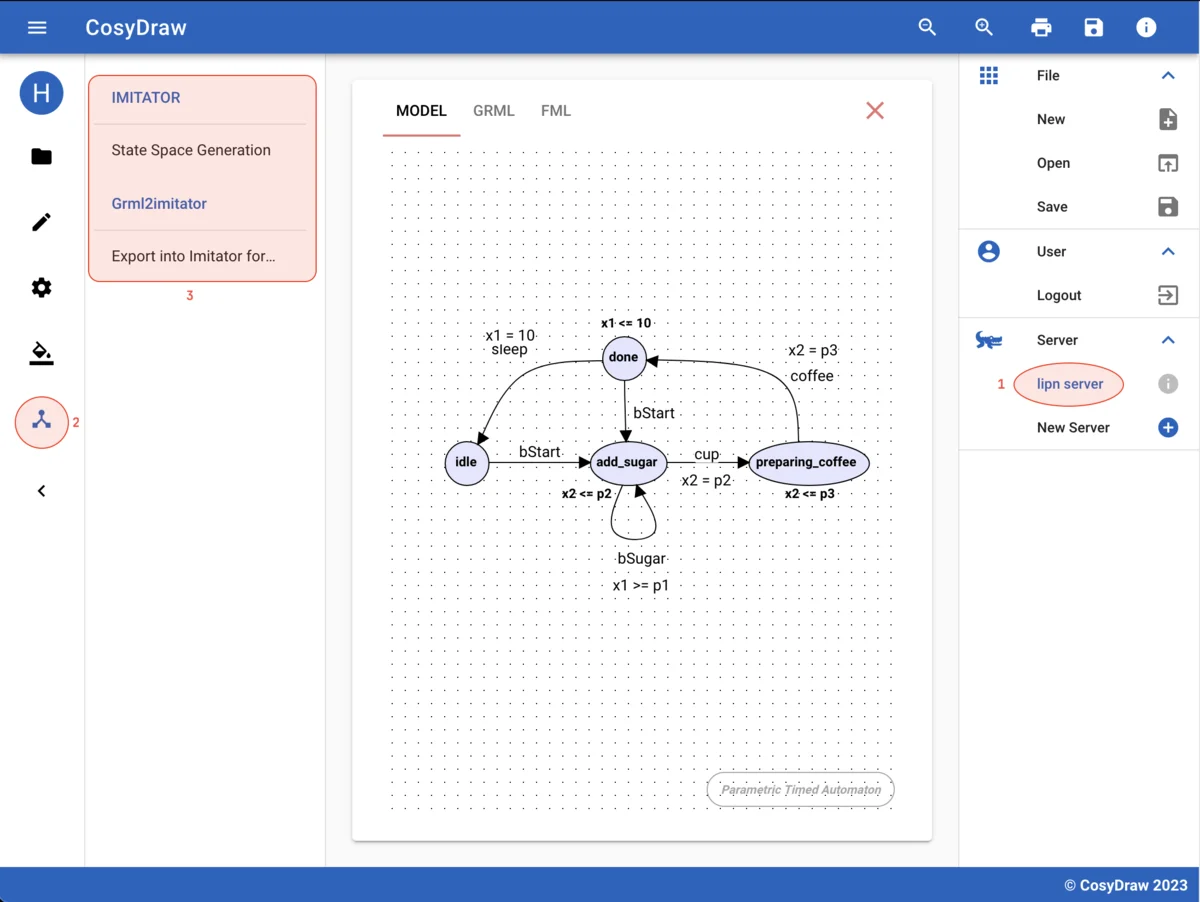This screenshot has width=1200, height=902.
Task: Click the x2 = p3 guard label
Action: [x=813, y=351]
